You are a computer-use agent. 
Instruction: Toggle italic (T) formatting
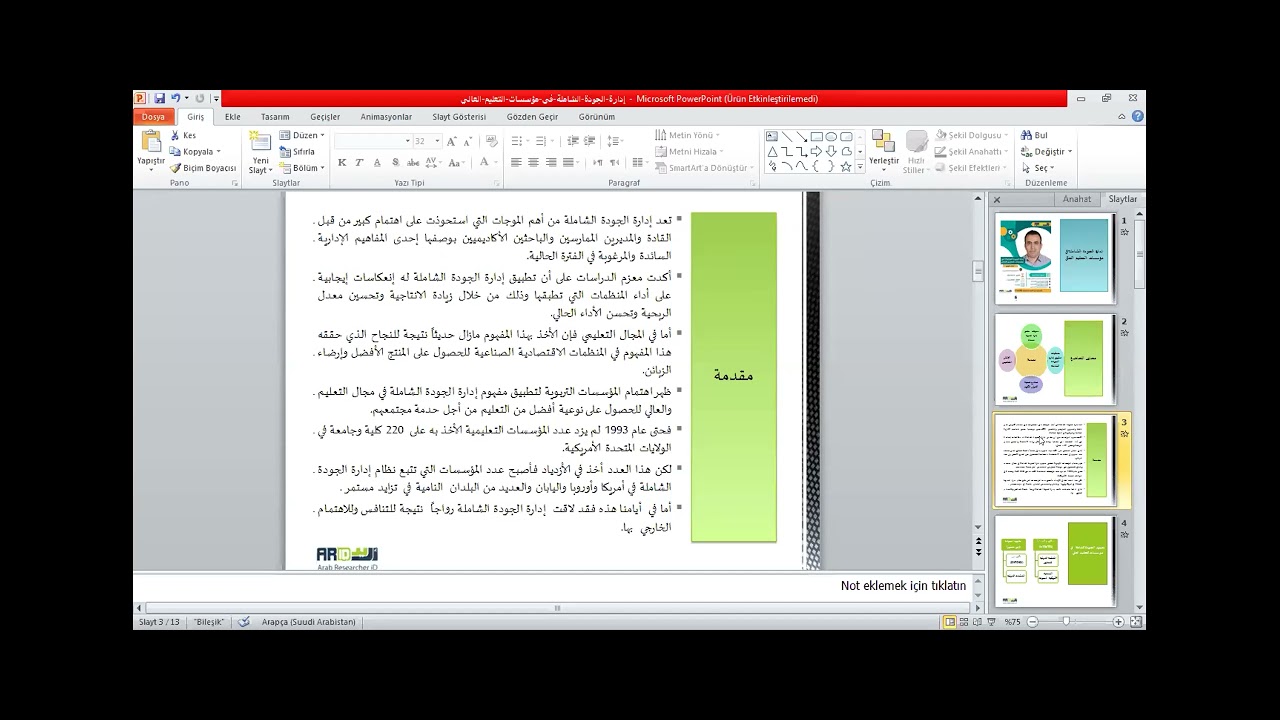pyautogui.click(x=359, y=162)
